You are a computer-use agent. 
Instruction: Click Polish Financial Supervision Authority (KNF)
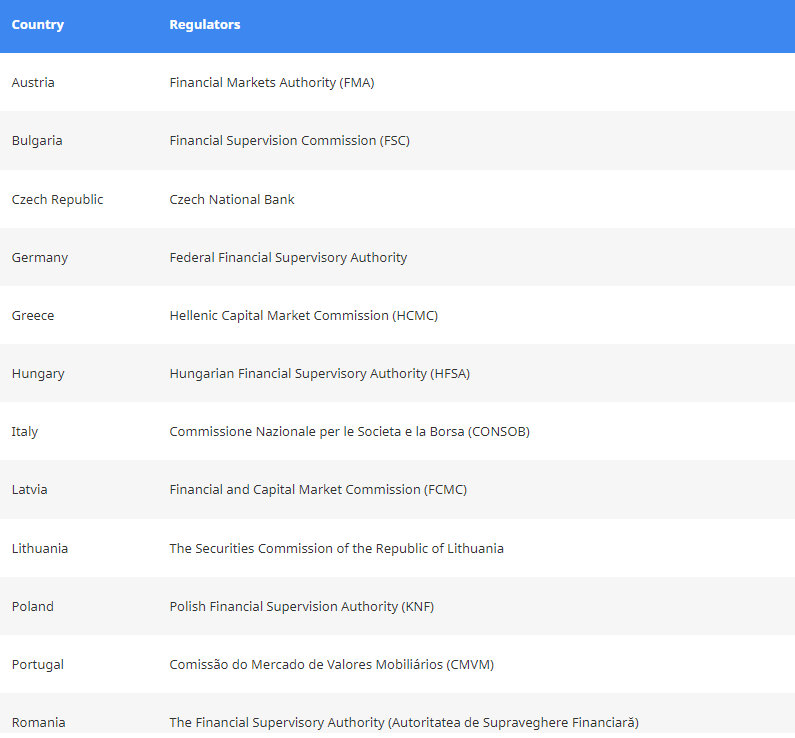(x=302, y=607)
